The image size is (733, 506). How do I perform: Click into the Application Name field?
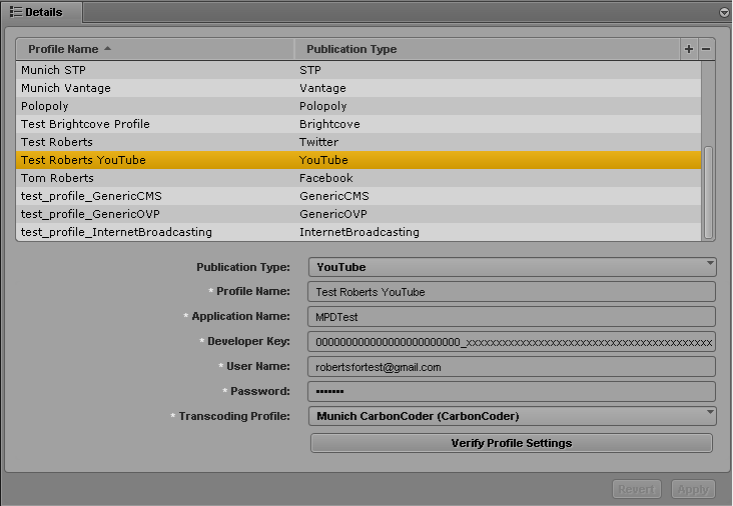pos(513,317)
